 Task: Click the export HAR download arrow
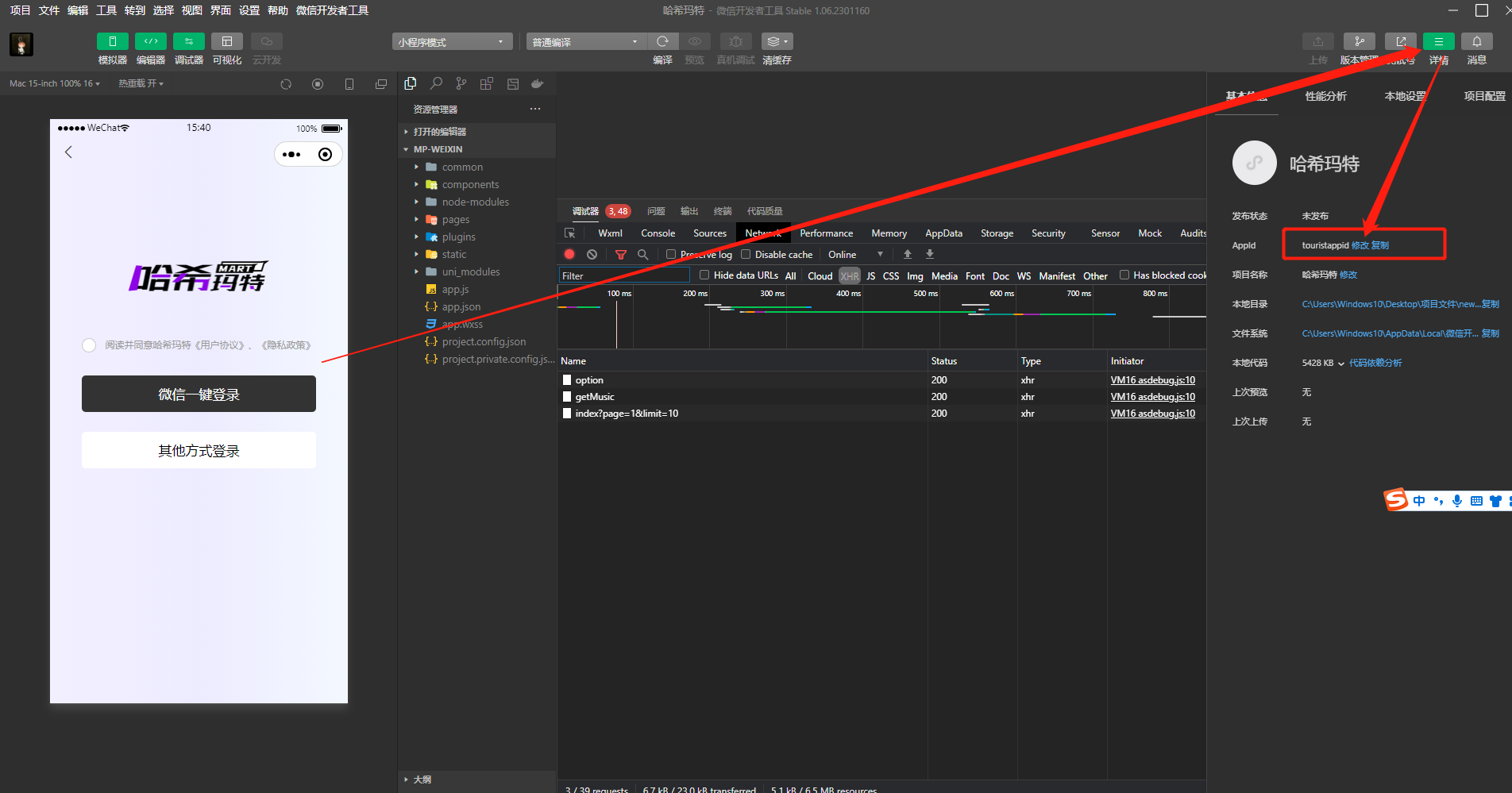tap(930, 254)
